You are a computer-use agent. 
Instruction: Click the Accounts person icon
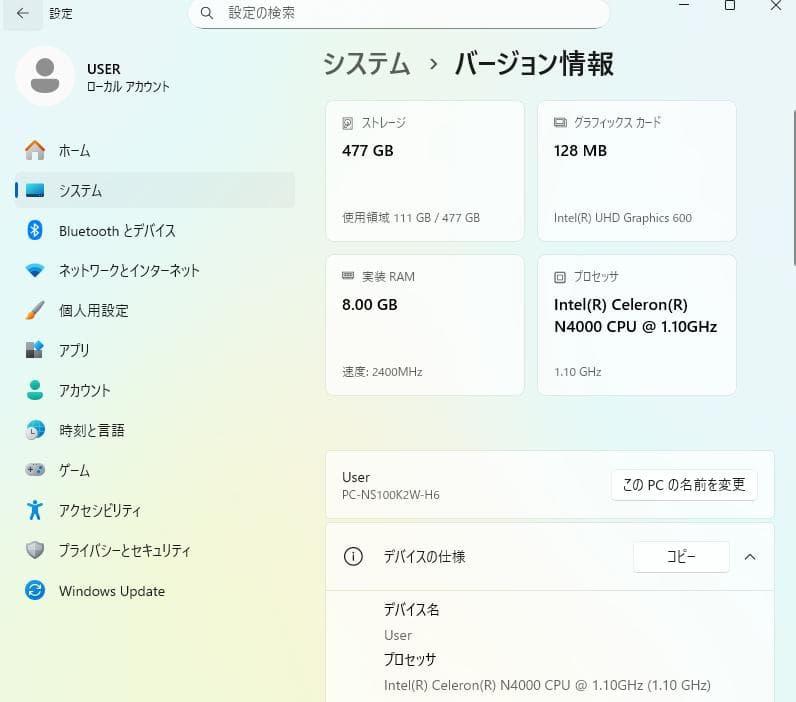[35, 390]
